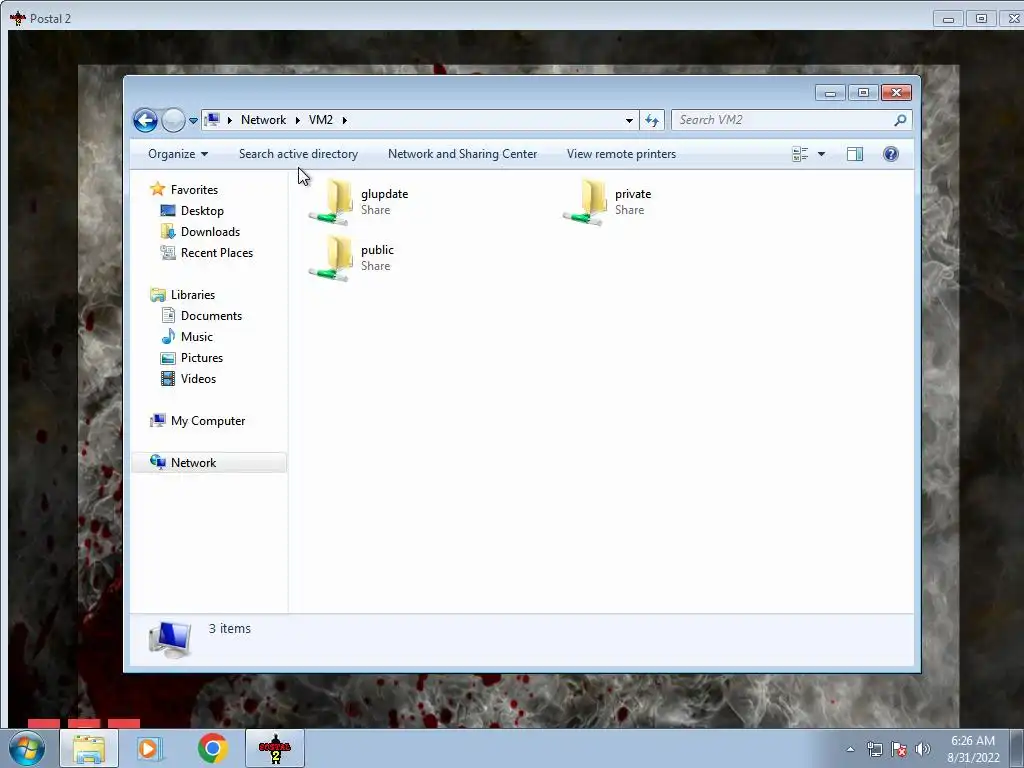Open the Pictures library
This screenshot has height=768, width=1024.
[x=202, y=358]
